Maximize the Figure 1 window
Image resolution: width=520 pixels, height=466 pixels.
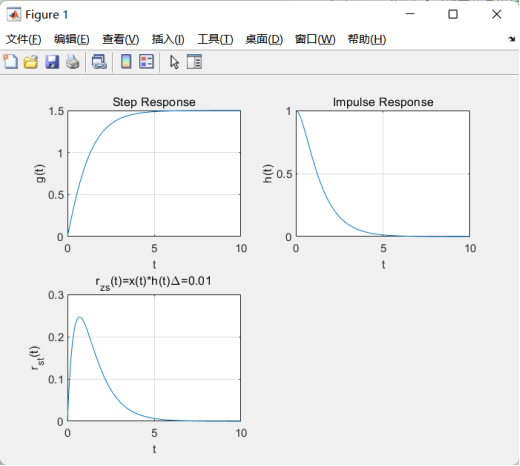coord(453,14)
